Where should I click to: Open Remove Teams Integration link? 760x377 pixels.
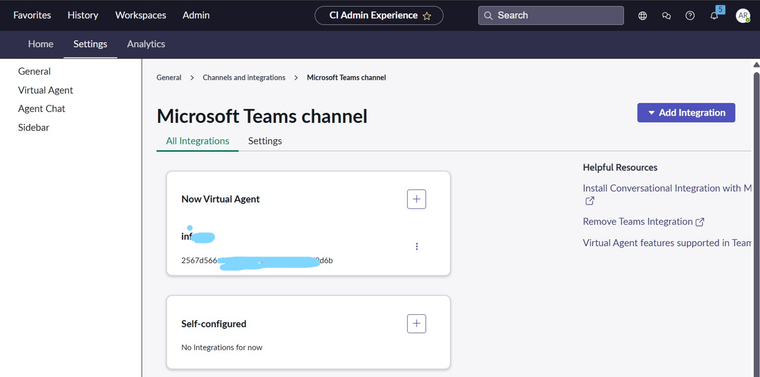637,221
